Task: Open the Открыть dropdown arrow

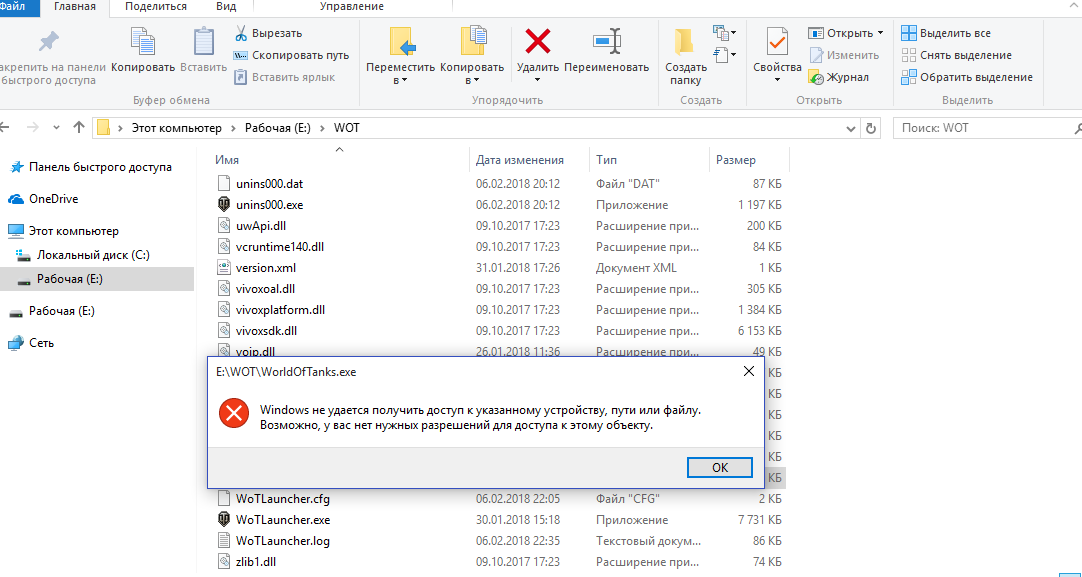Action: pyautogui.click(x=880, y=33)
